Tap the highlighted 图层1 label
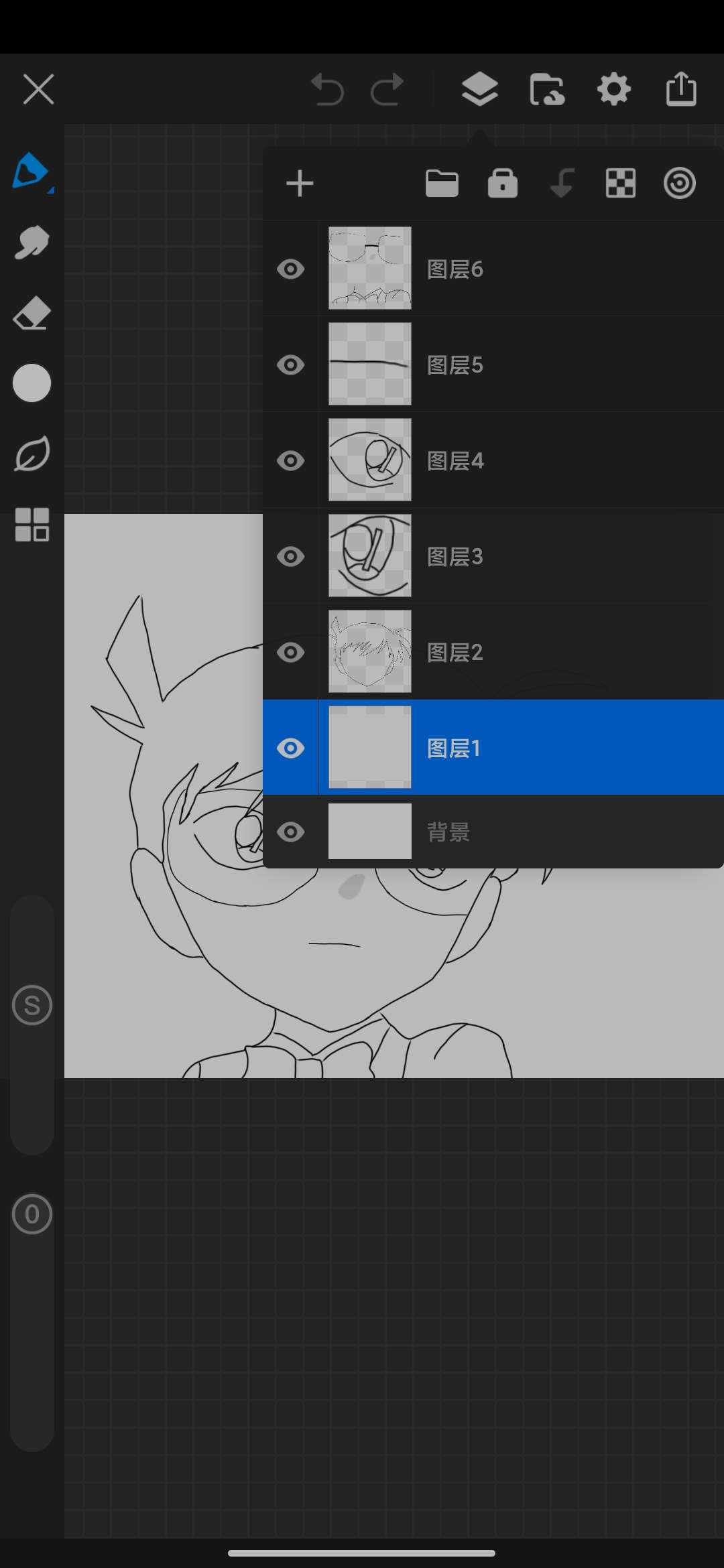The width and height of the screenshot is (724, 1568). [454, 748]
